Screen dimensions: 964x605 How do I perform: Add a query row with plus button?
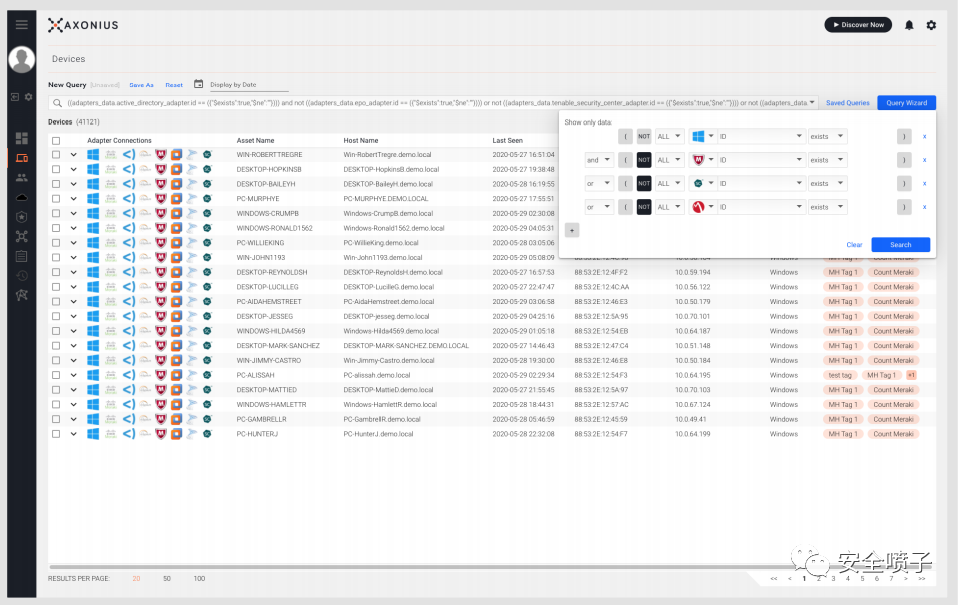[572, 230]
